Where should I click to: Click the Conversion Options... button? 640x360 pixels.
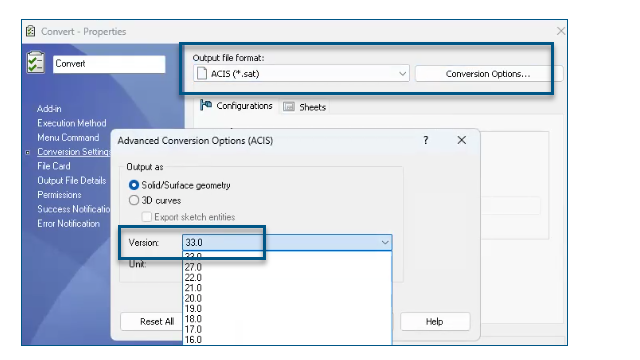coord(488,74)
